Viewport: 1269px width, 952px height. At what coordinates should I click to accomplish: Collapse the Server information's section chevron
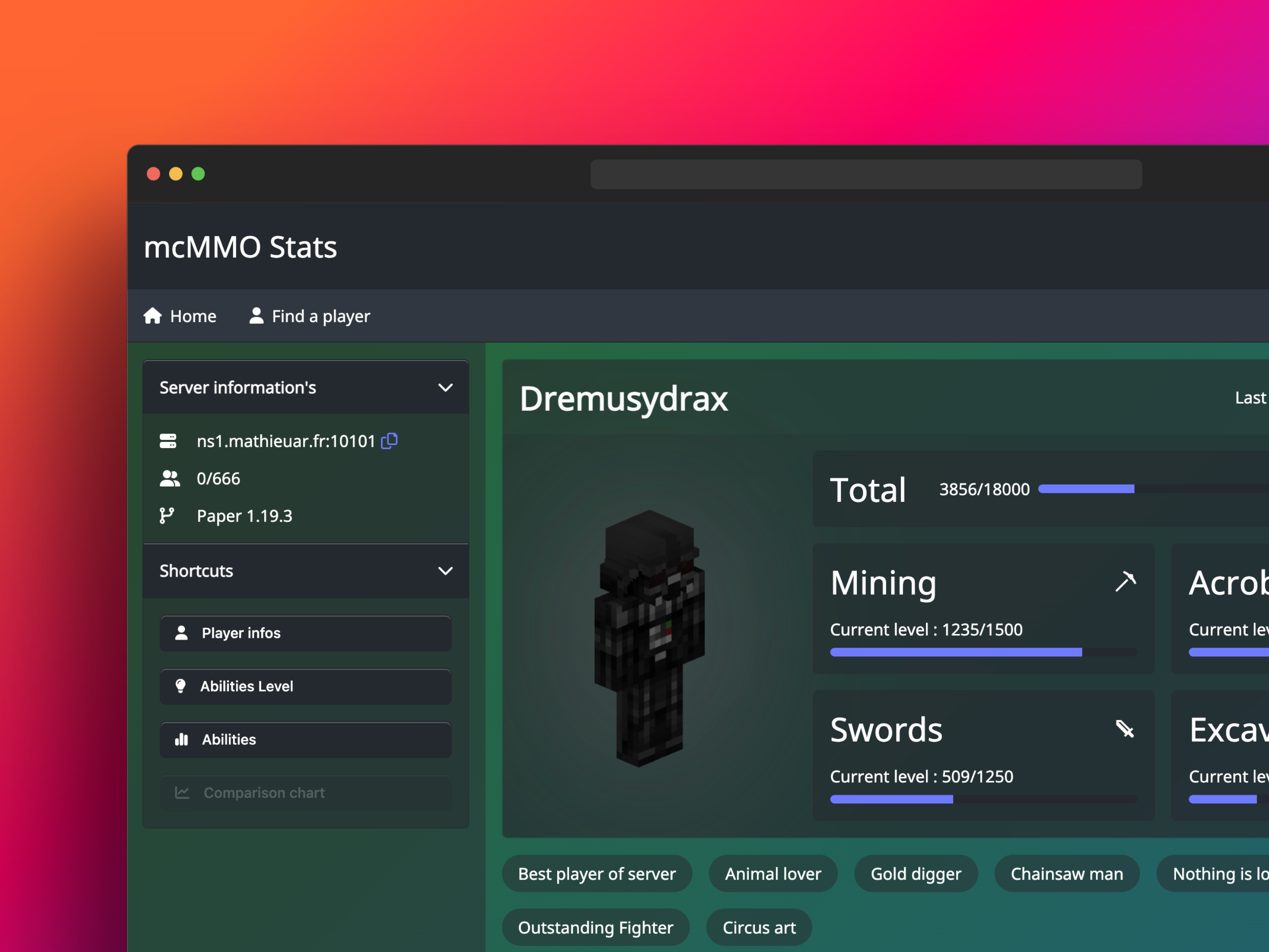click(x=445, y=388)
